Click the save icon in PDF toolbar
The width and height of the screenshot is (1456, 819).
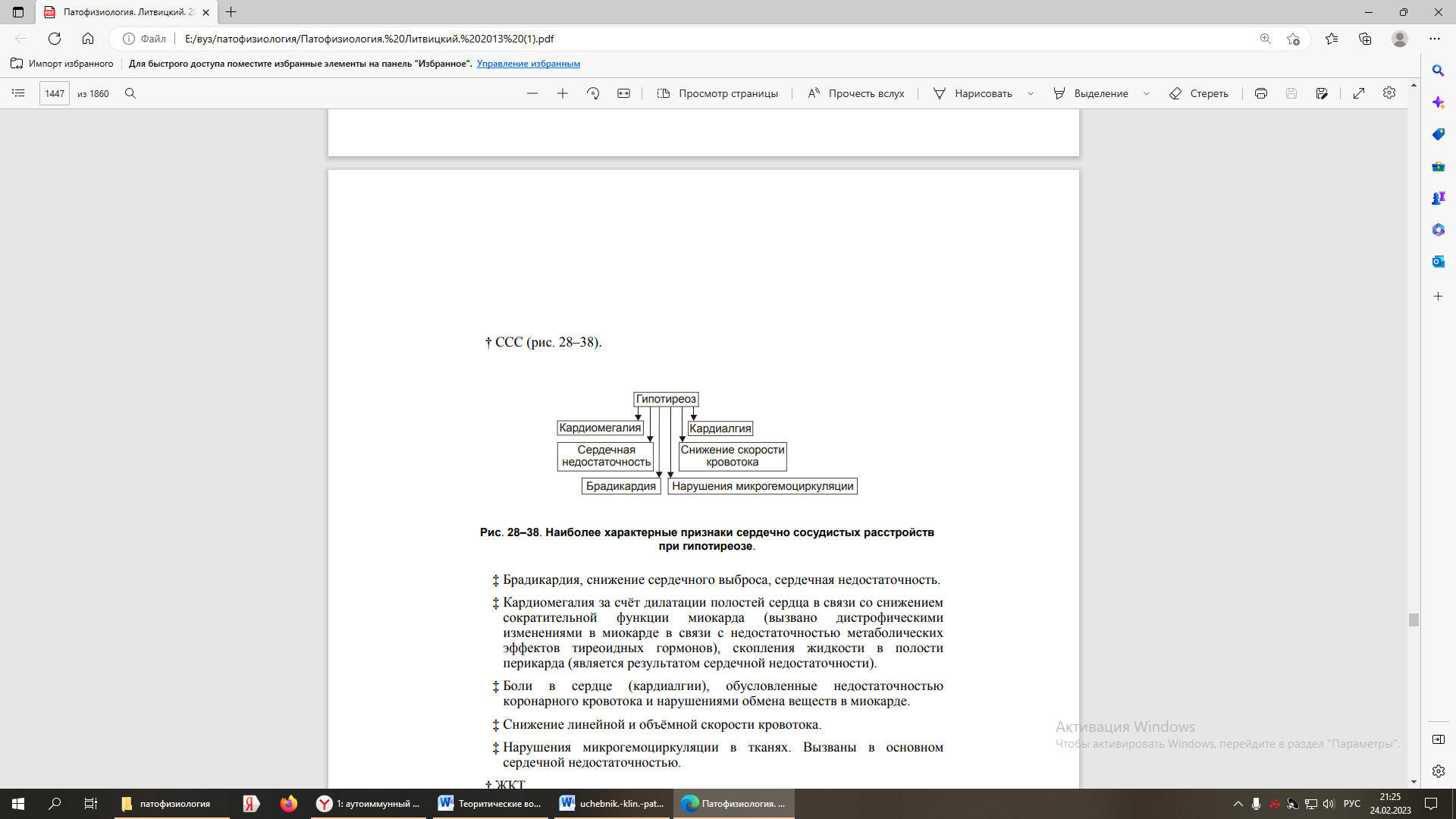coord(1291,93)
